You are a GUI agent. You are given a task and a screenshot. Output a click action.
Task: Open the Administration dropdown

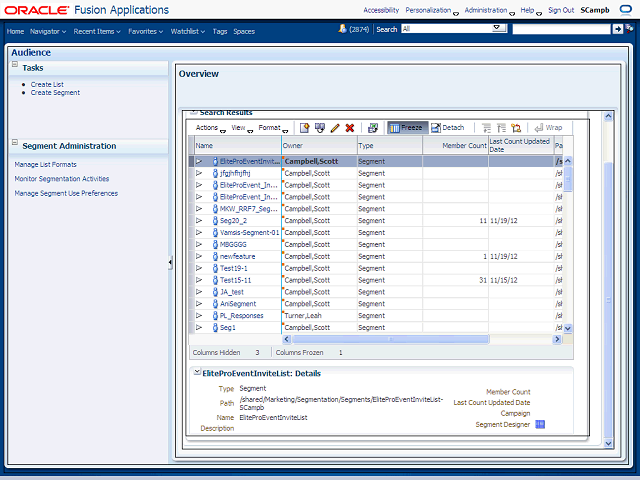click(489, 11)
